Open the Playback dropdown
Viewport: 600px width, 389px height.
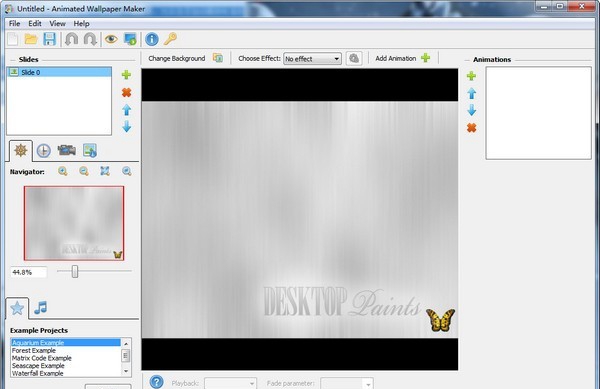click(x=230, y=383)
